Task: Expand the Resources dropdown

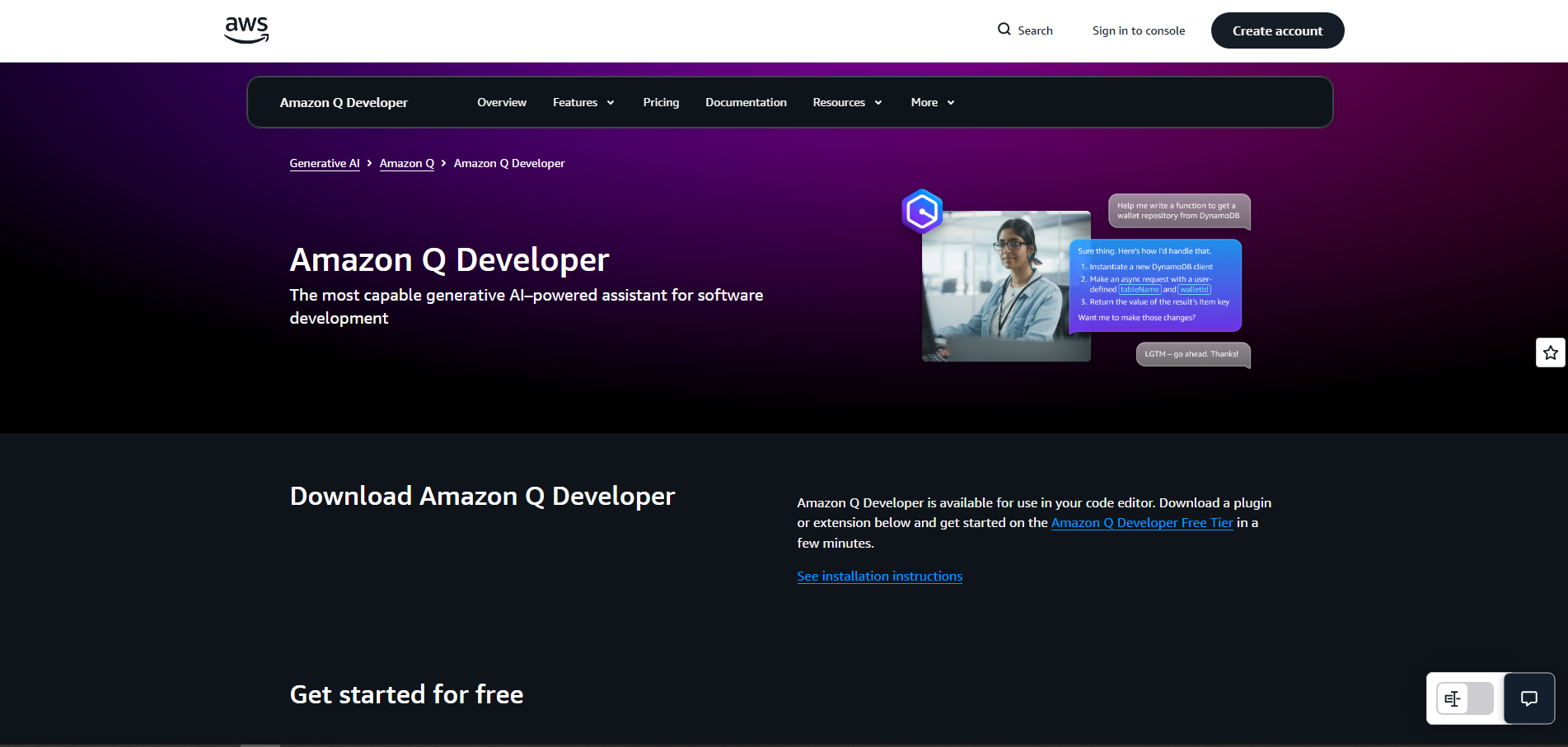Action: [x=847, y=102]
